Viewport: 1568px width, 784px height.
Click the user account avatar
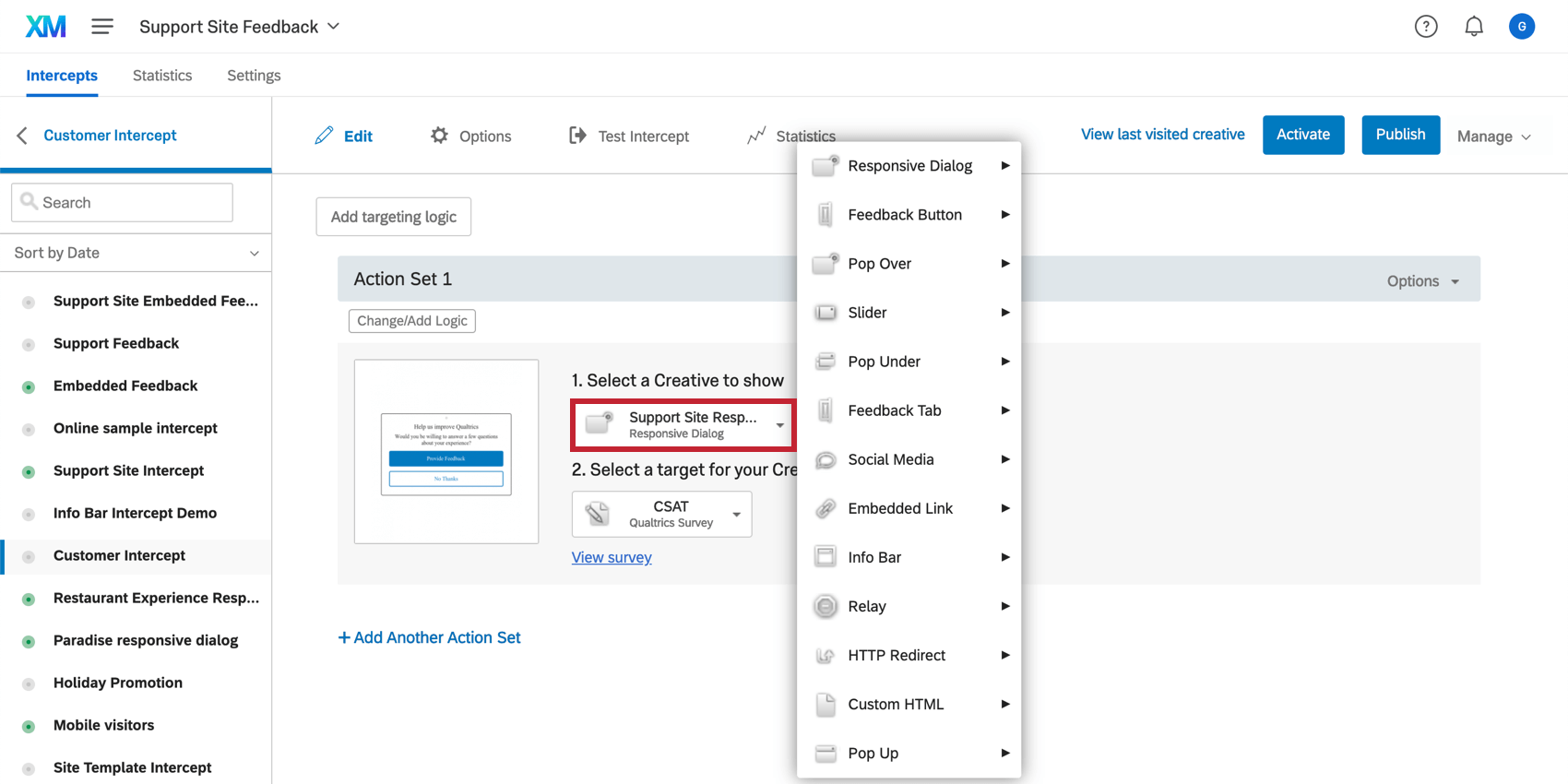[x=1522, y=27]
